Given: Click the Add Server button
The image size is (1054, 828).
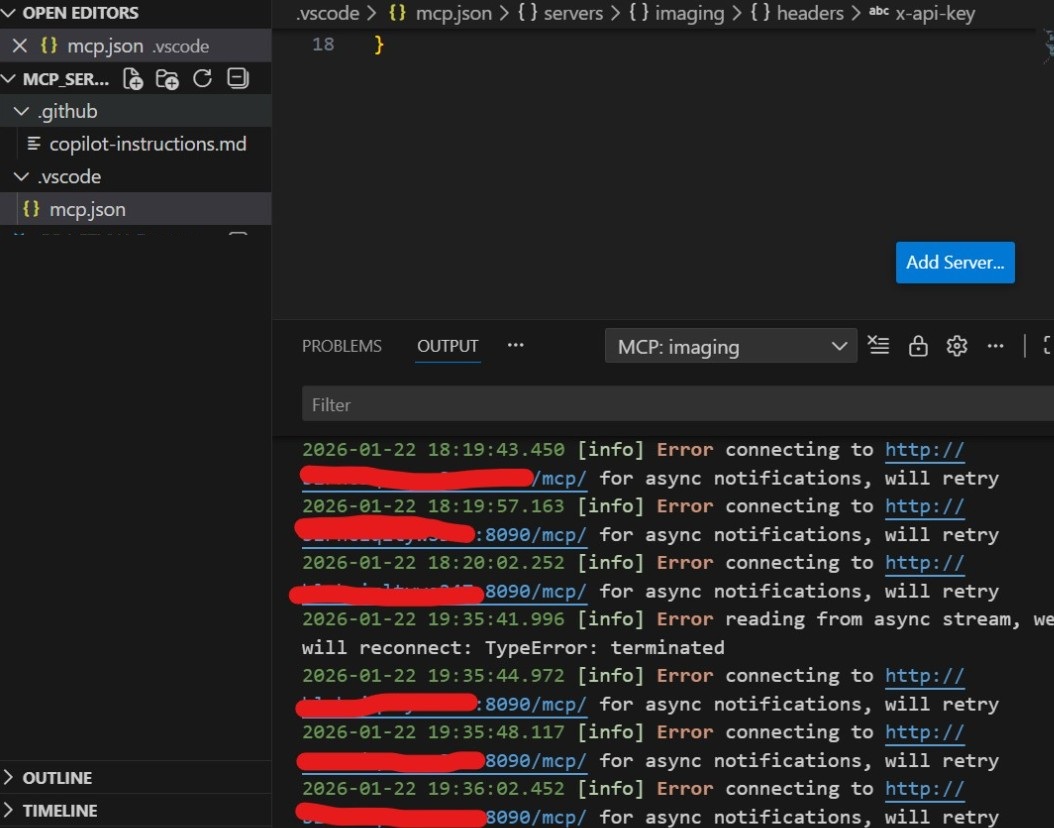Looking at the screenshot, I should click(955, 263).
